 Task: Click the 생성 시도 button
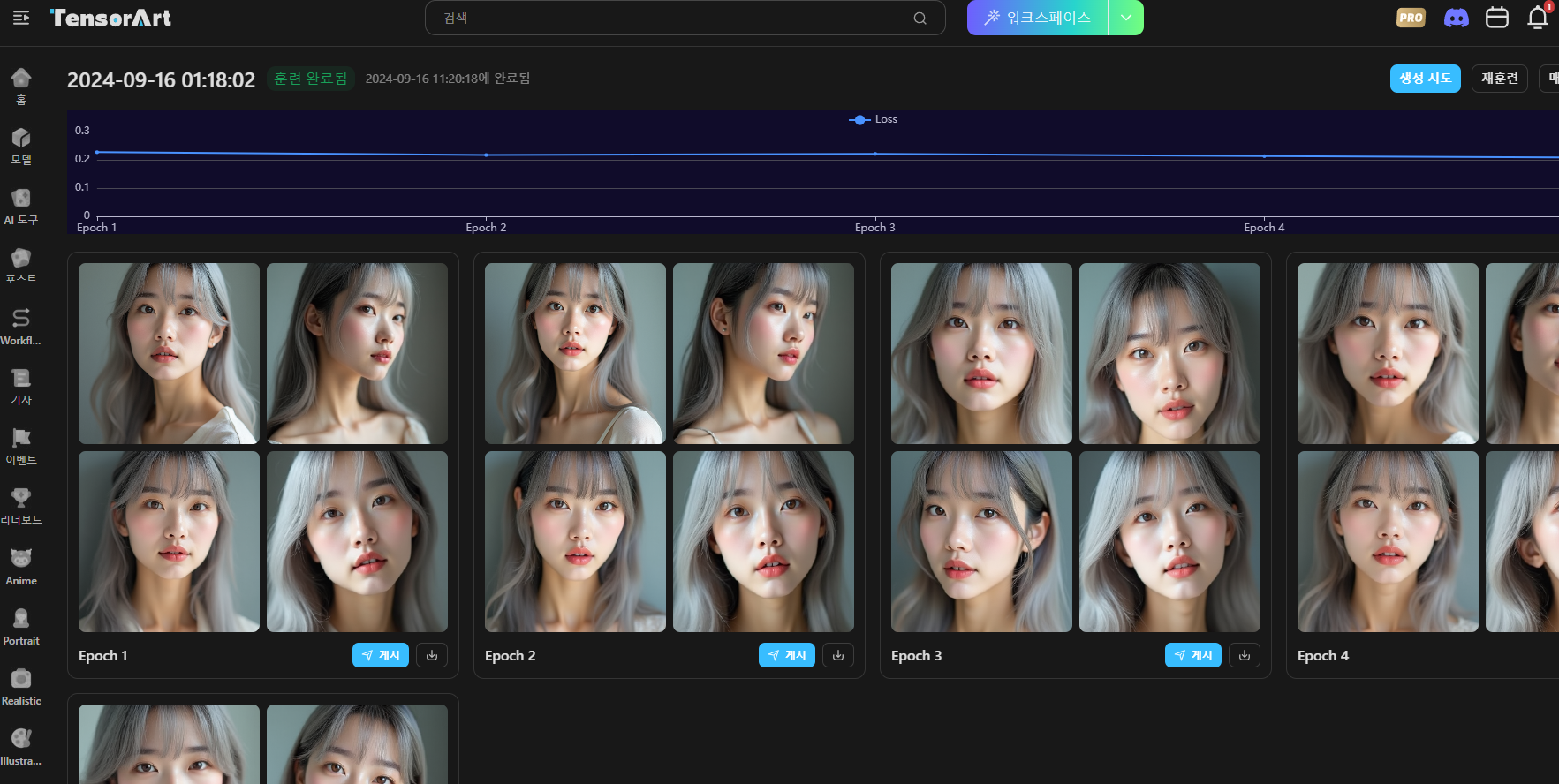click(x=1425, y=79)
